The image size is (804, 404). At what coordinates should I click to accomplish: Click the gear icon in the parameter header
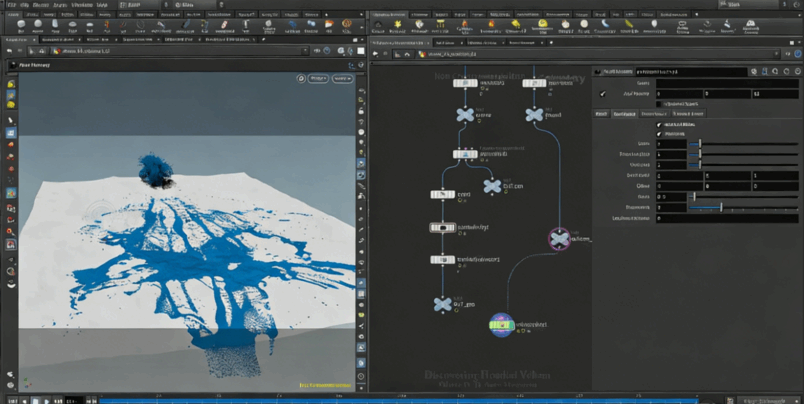coord(756,72)
